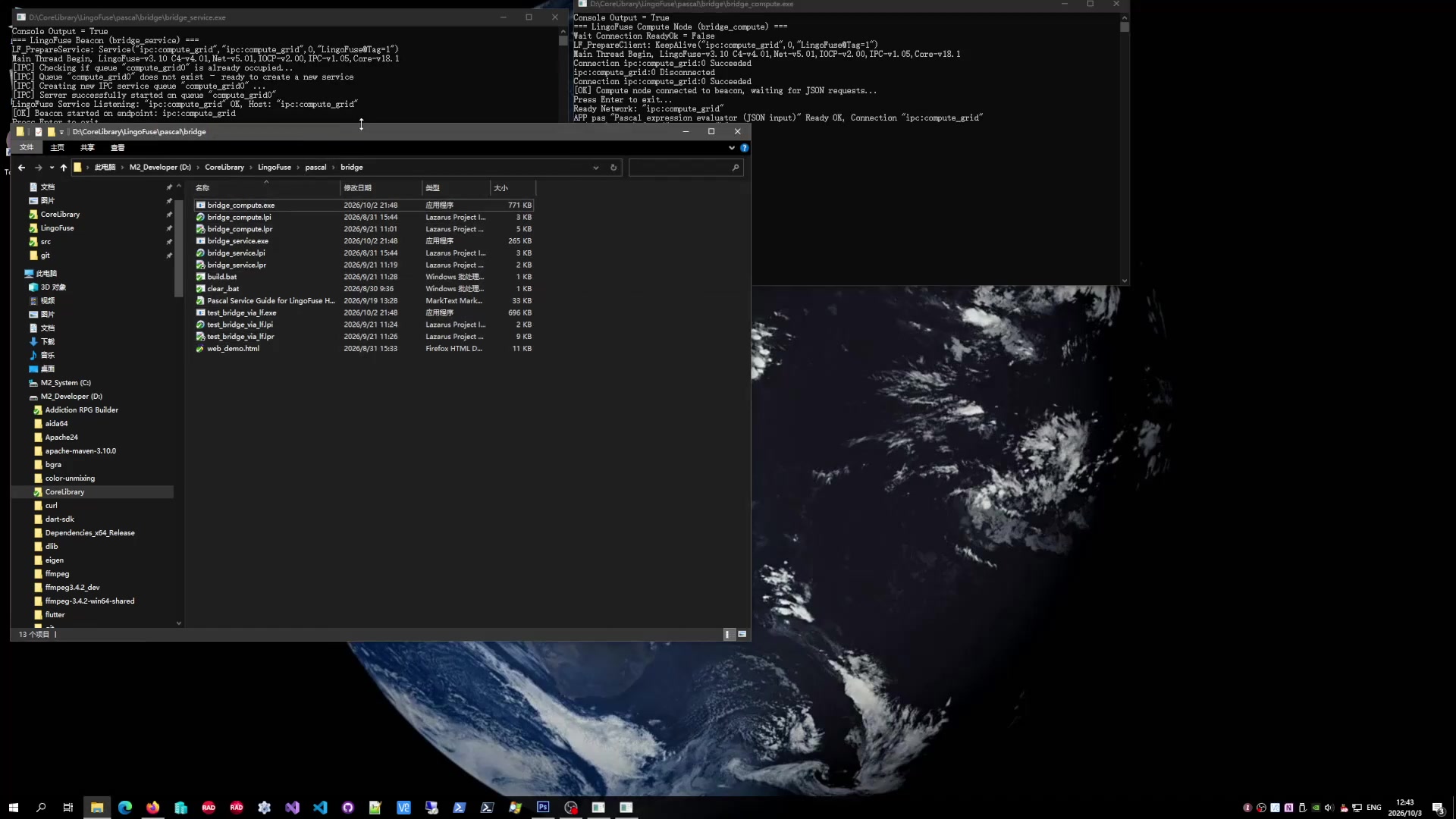Go back in Explorer navigation
The image size is (1456, 819).
pyautogui.click(x=21, y=168)
